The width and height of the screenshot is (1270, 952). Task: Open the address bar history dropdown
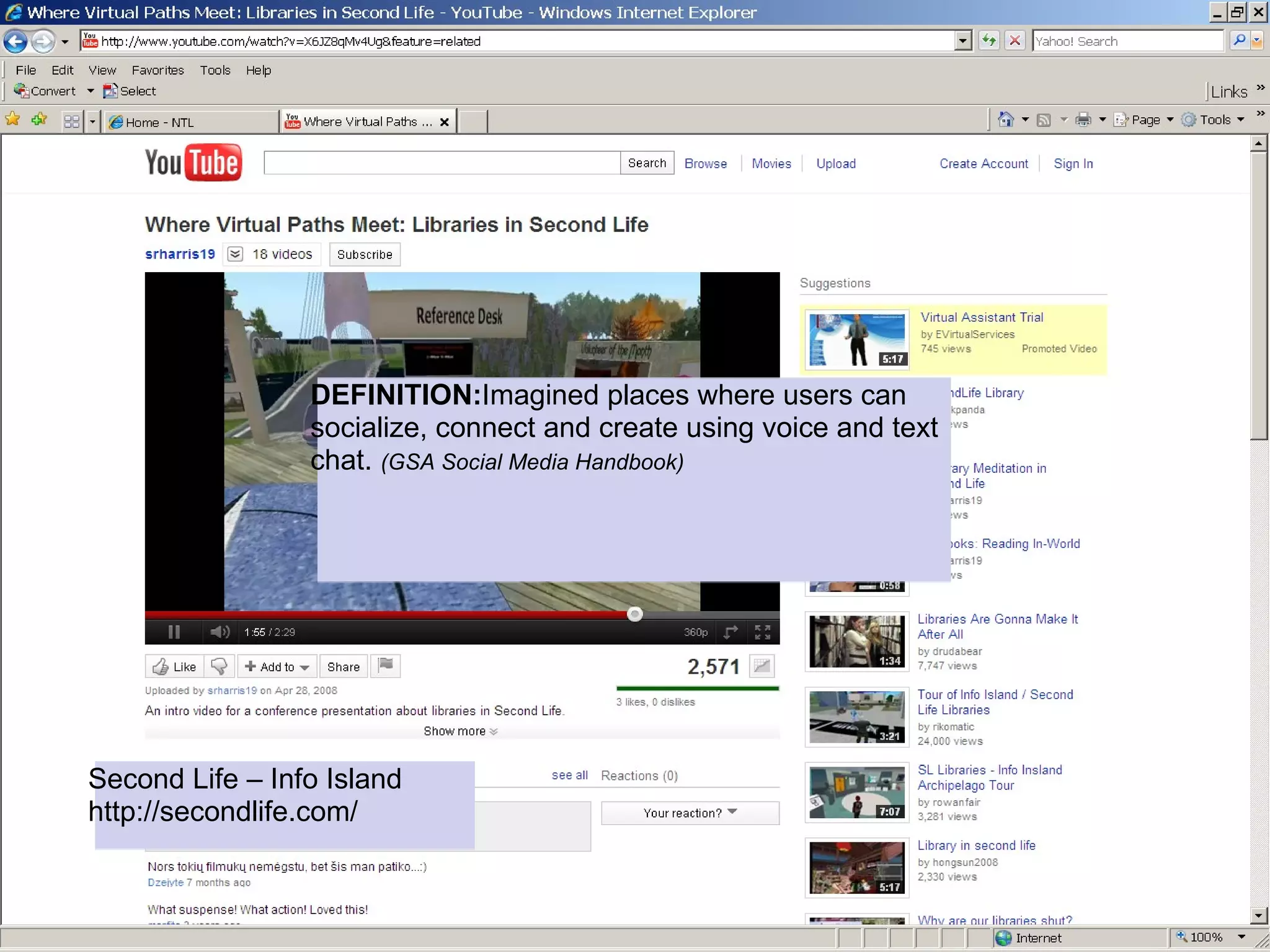coord(962,41)
